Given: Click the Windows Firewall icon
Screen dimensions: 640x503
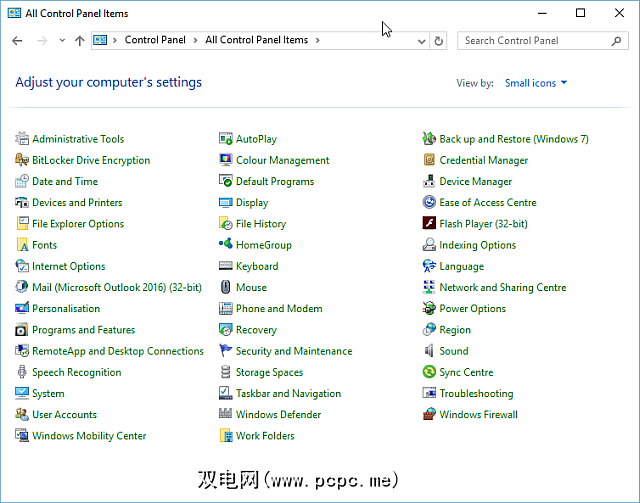Looking at the screenshot, I should (429, 415).
